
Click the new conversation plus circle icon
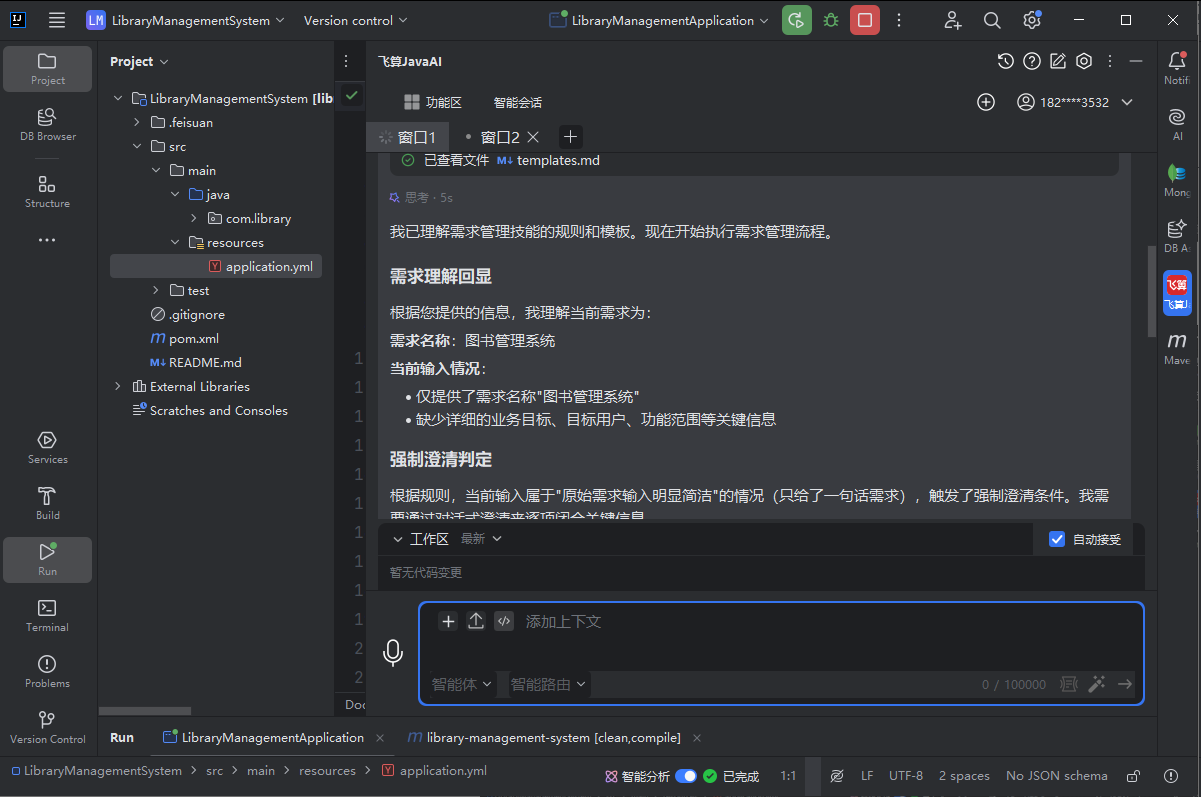986,102
